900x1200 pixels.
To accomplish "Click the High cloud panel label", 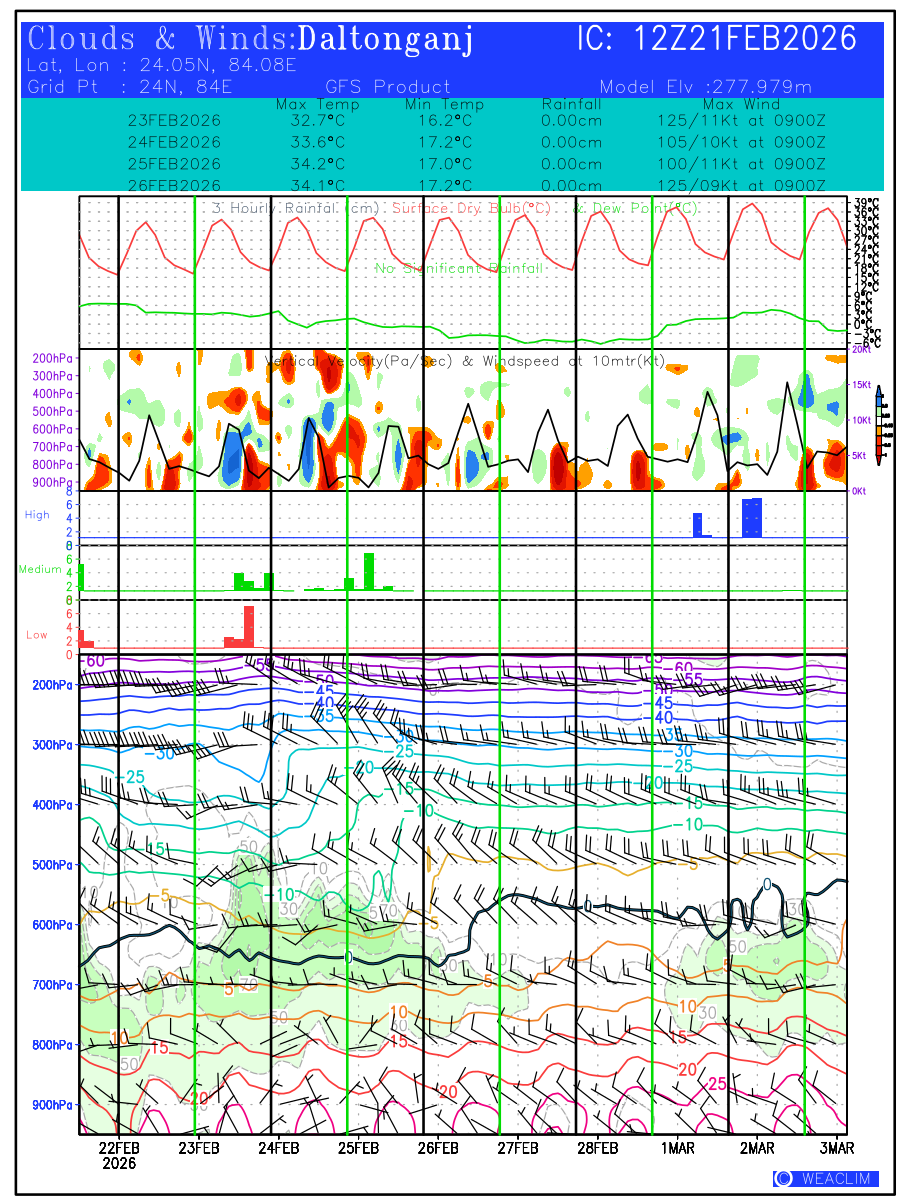I will click(37, 515).
